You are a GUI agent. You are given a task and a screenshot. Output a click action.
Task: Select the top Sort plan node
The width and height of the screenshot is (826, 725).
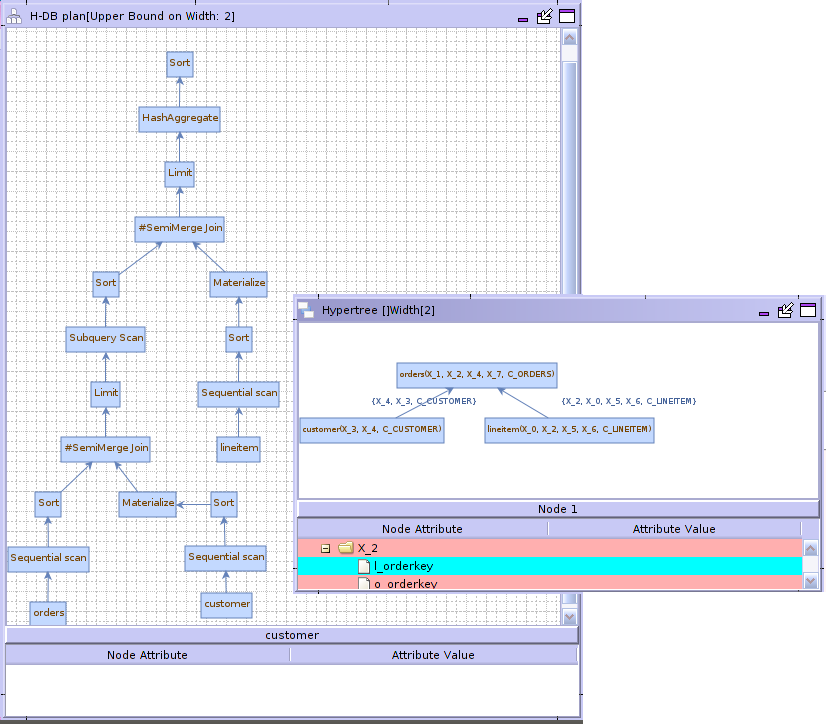click(x=180, y=64)
